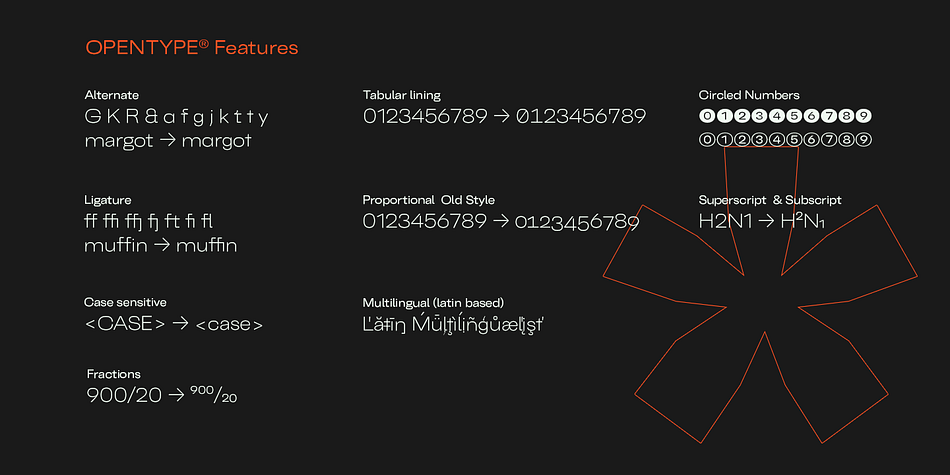The height and width of the screenshot is (475, 950).
Task: Click the Superscript & Subscript label
Action: 770,200
